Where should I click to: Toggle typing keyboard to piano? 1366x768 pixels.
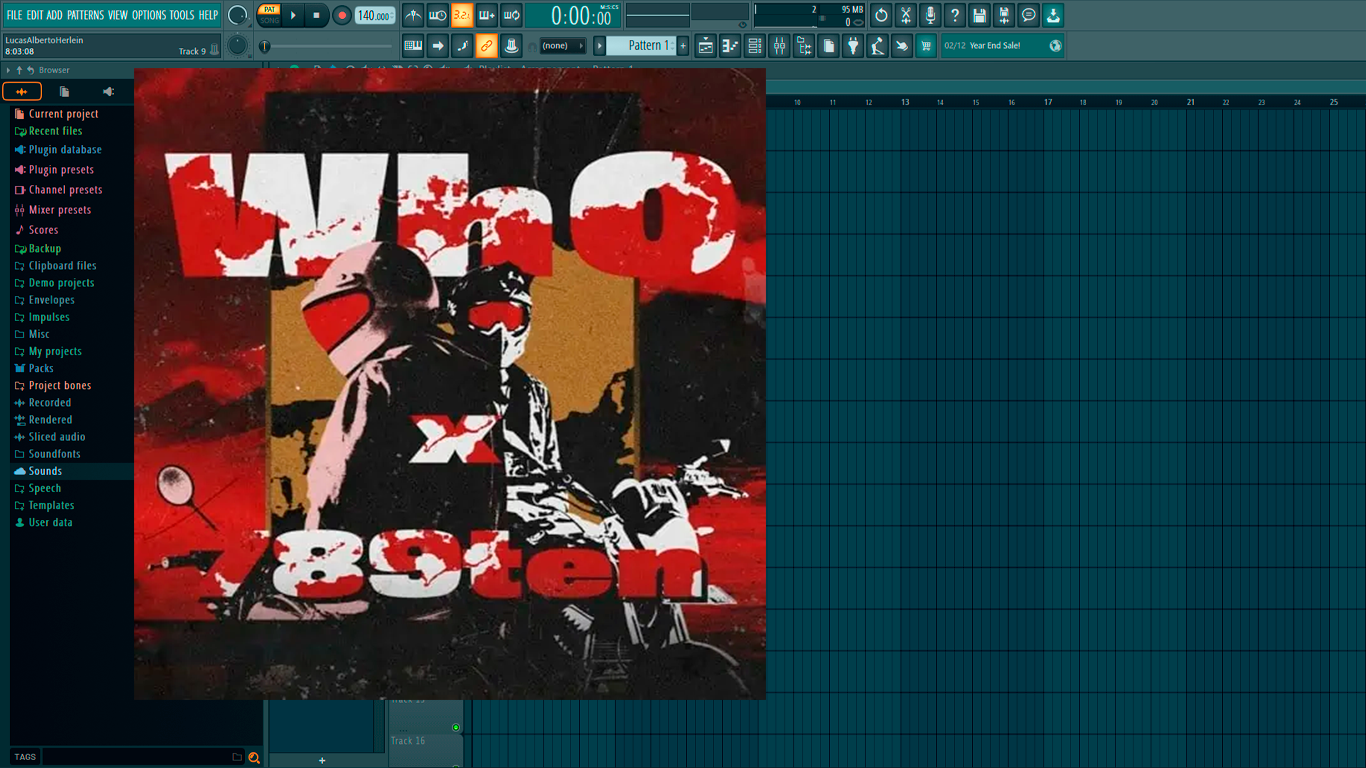pos(413,46)
